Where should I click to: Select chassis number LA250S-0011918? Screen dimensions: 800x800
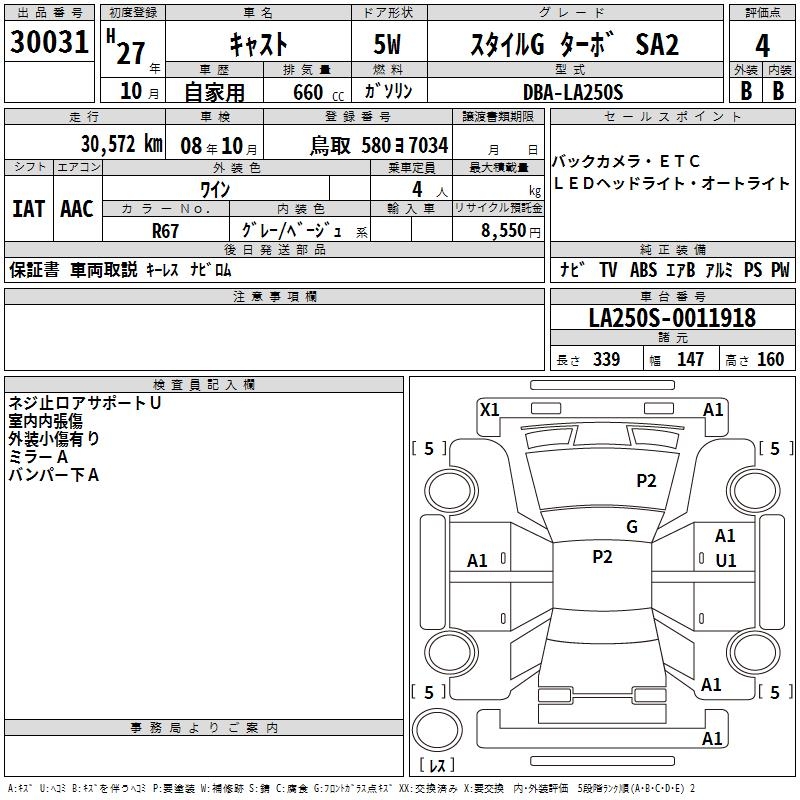[x=672, y=318]
